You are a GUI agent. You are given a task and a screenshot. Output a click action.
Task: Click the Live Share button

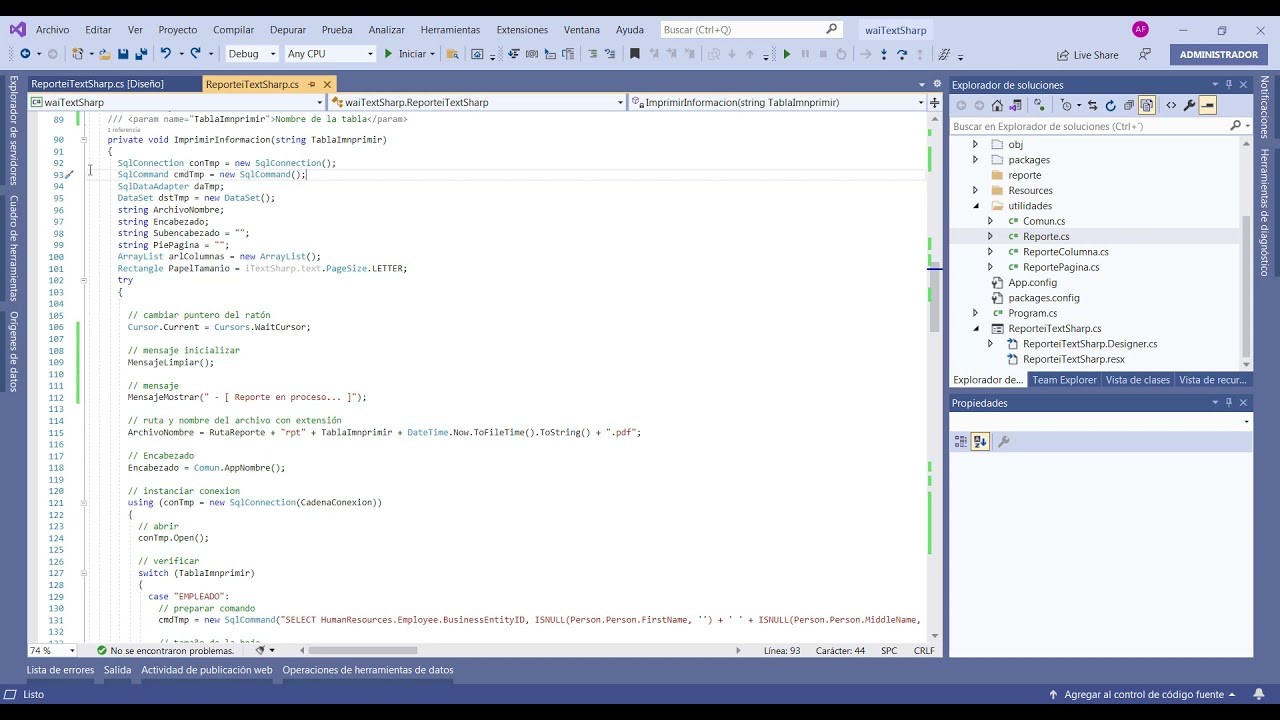point(1087,55)
